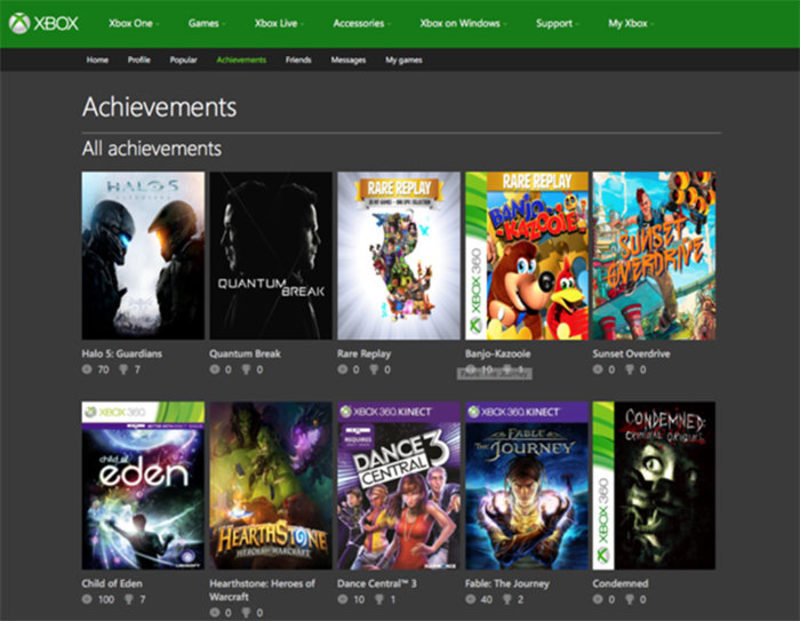The height and width of the screenshot is (621, 800).
Task: Click the Xbox logo in the header
Action: coord(43,22)
